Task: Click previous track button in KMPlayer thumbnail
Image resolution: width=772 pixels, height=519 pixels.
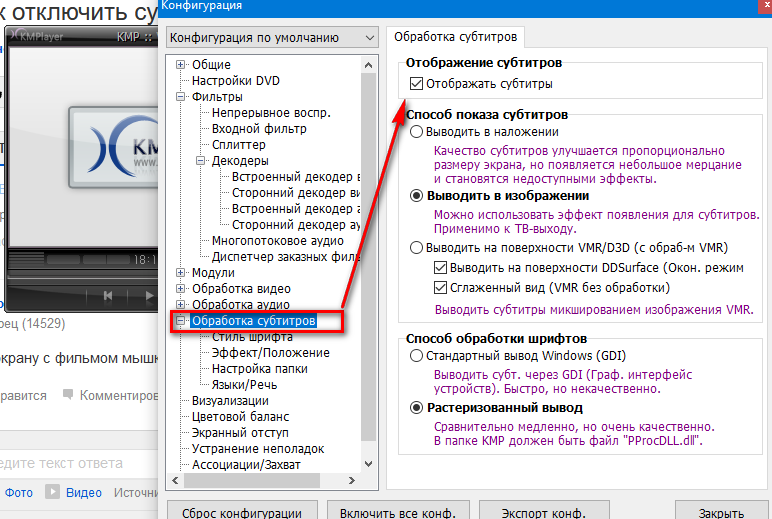Action: tap(108, 295)
